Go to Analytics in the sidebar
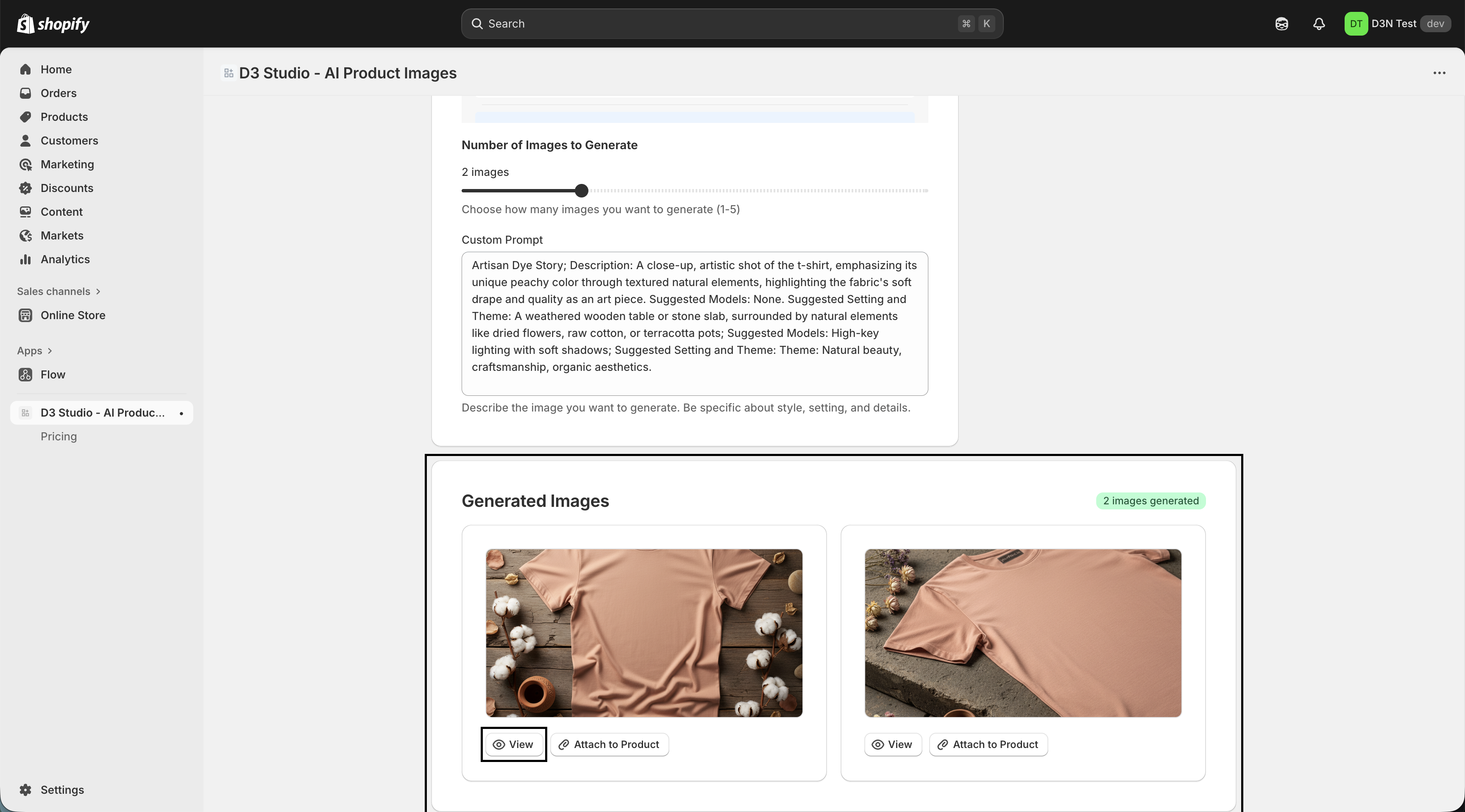This screenshot has width=1465, height=812. [x=65, y=259]
